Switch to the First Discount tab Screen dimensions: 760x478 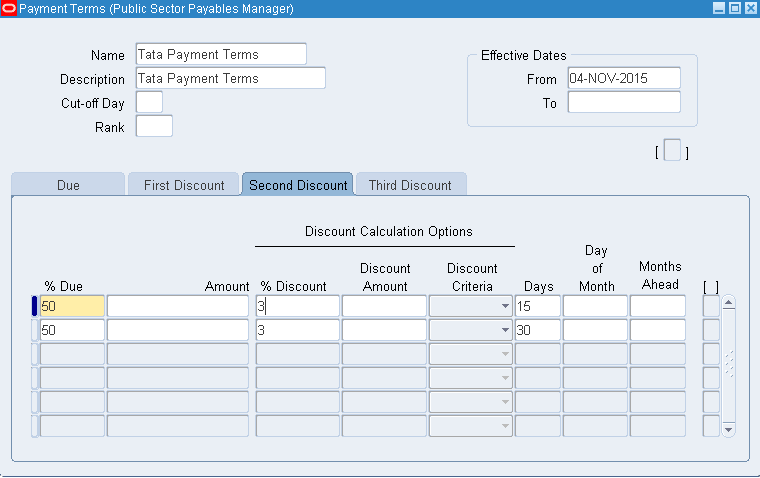tap(184, 185)
